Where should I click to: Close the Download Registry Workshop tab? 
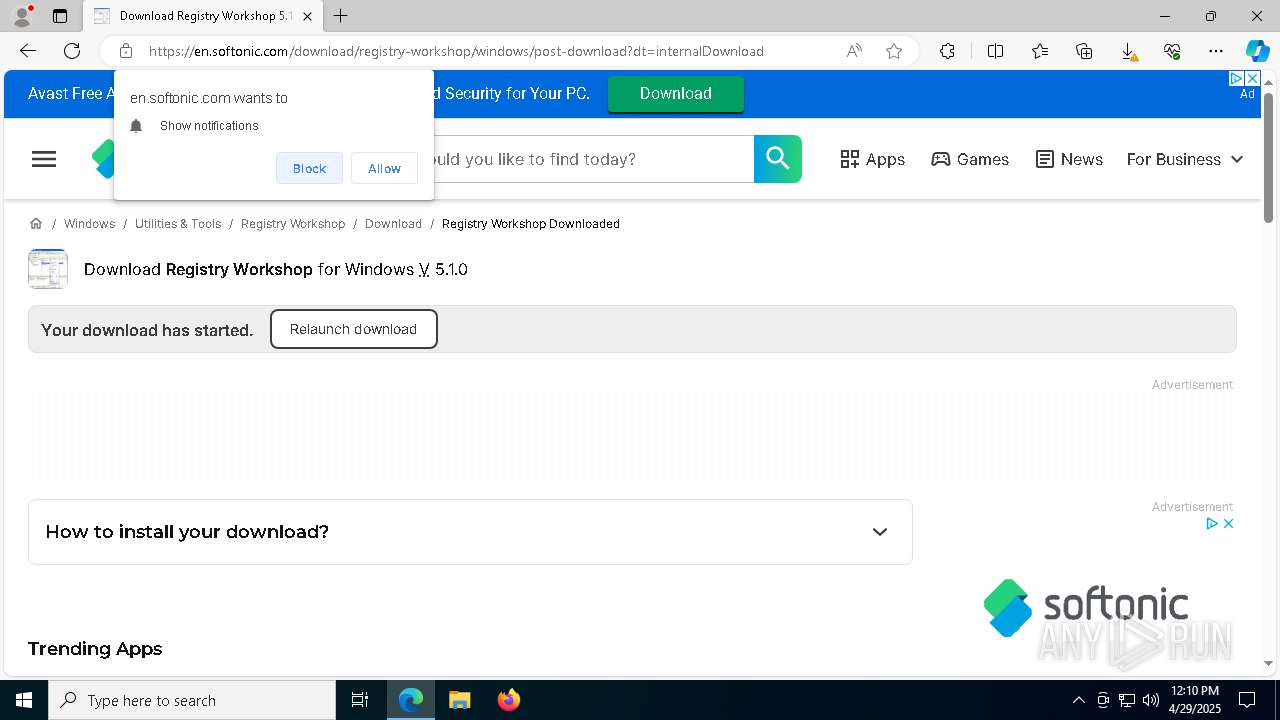tap(307, 16)
